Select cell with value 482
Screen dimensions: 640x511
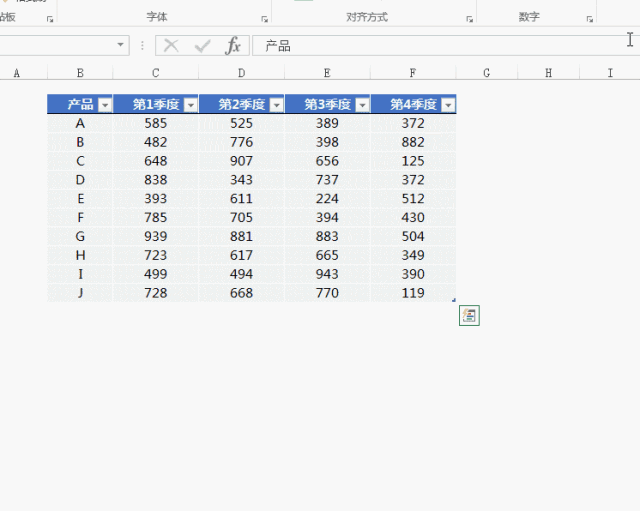point(156,142)
